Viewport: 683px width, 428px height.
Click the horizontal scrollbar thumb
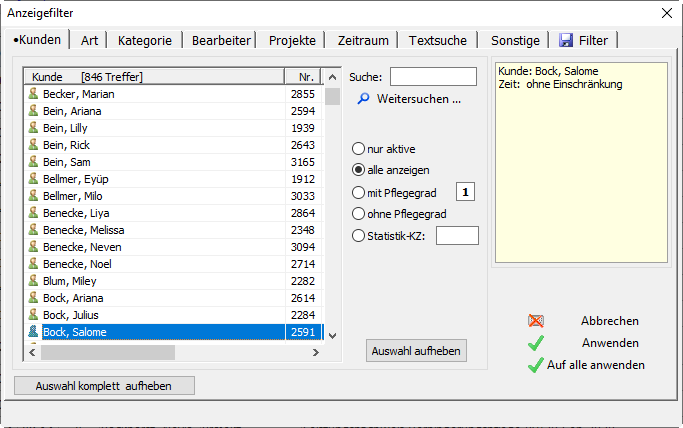(x=108, y=352)
